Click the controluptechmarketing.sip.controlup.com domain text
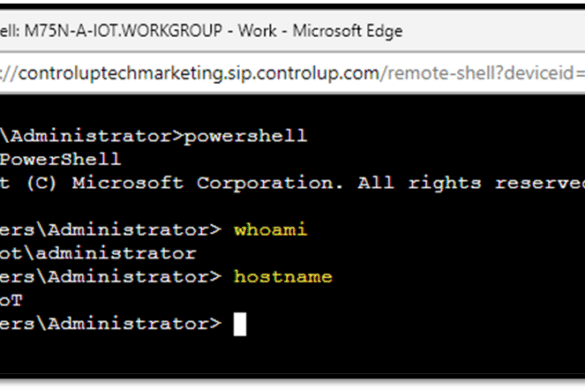585x390 pixels. pyautogui.click(x=198, y=73)
